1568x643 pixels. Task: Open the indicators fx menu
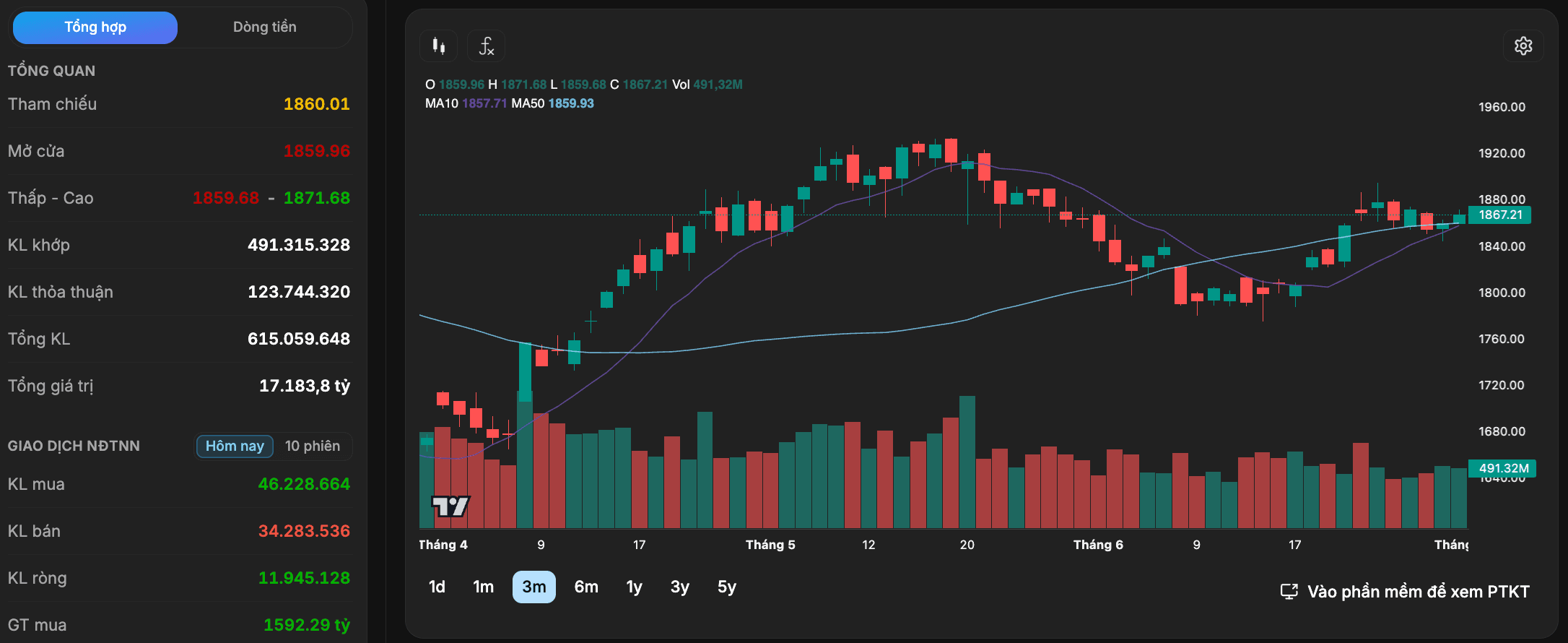pos(486,46)
